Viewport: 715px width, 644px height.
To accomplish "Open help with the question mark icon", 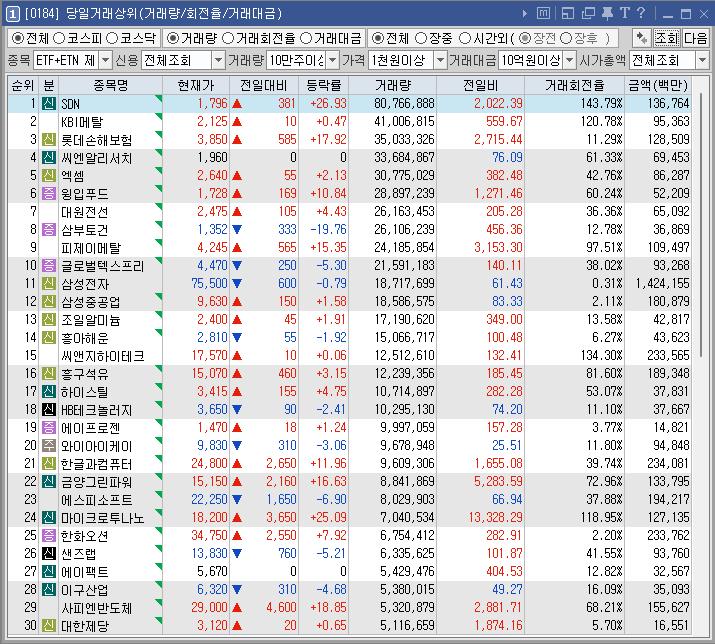I will point(641,13).
